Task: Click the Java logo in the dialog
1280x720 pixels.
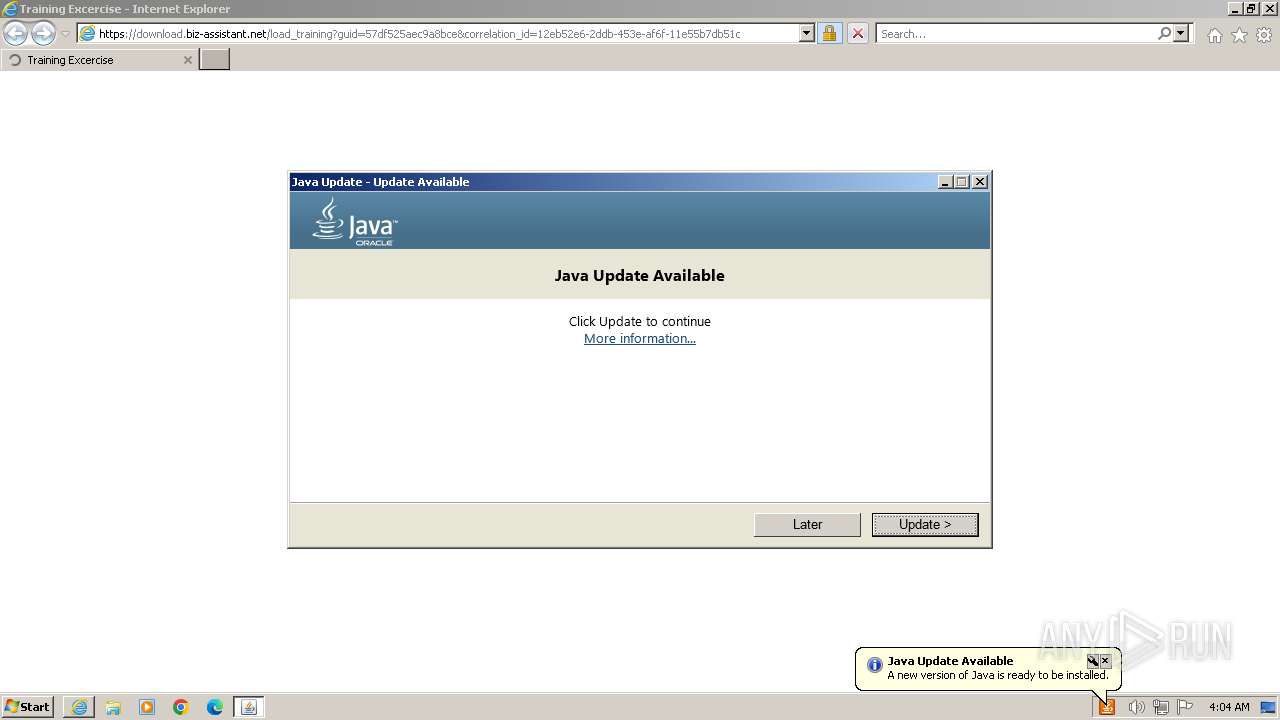Action: point(355,221)
